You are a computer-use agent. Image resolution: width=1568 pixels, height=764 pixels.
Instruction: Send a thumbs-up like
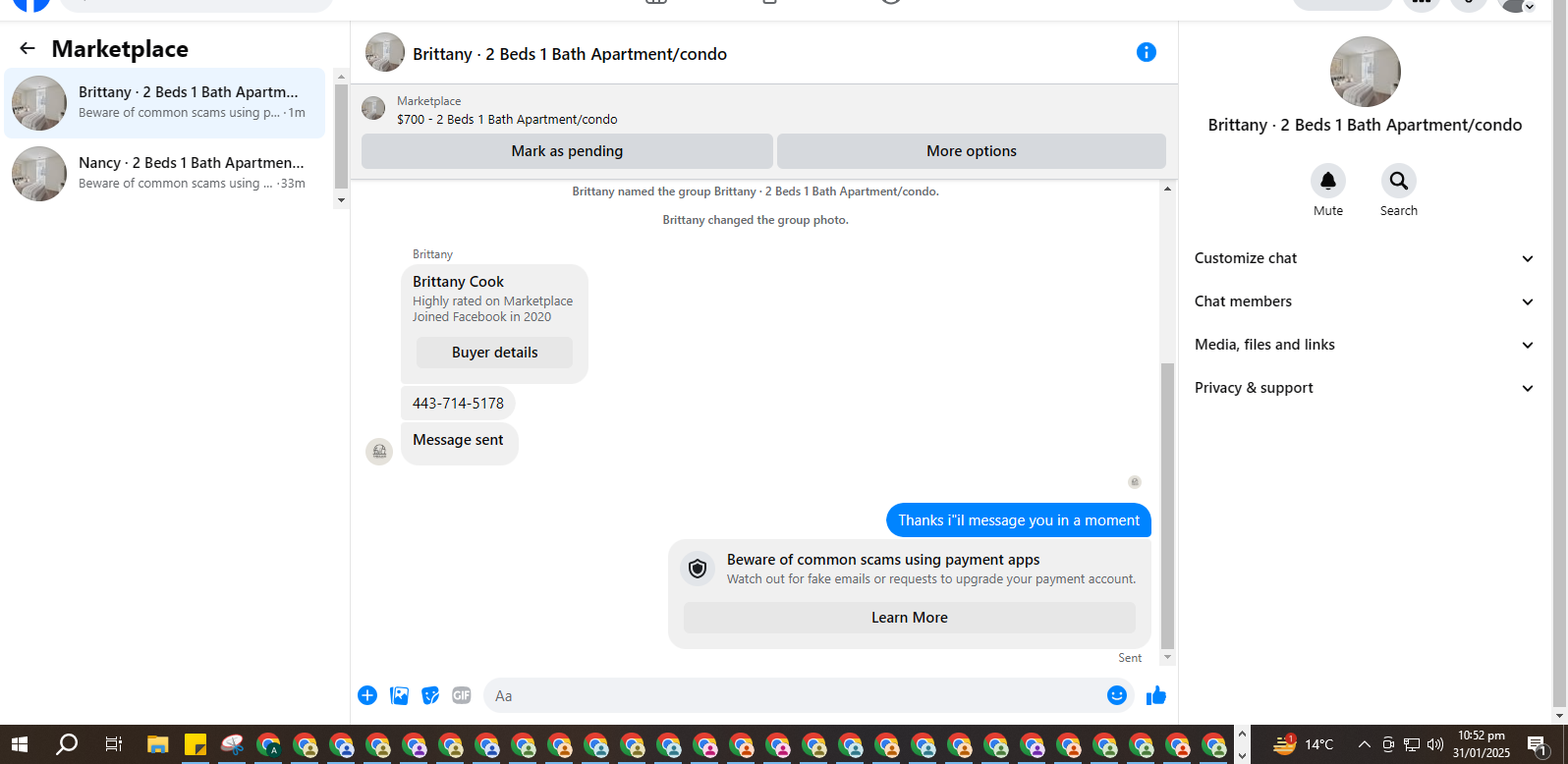(1156, 695)
